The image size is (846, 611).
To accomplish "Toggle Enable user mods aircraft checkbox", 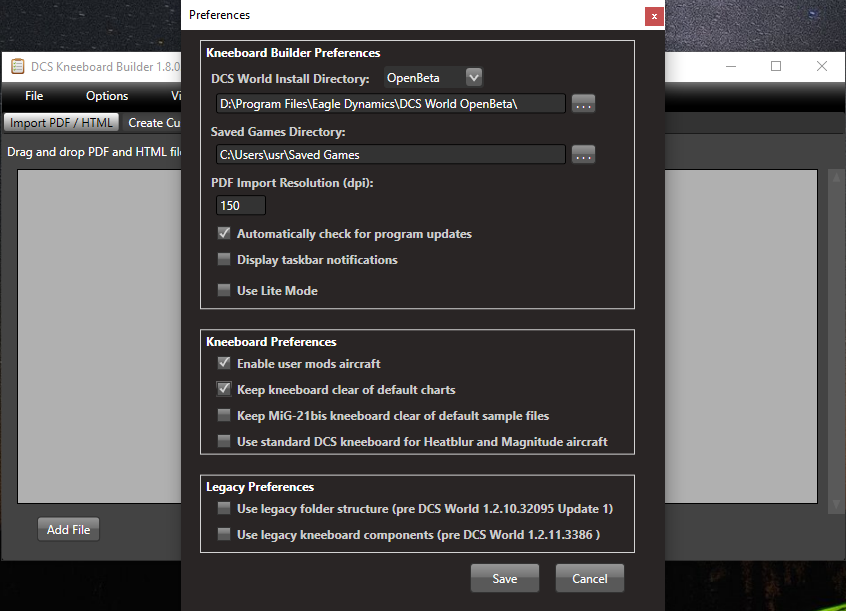I will 223,363.
